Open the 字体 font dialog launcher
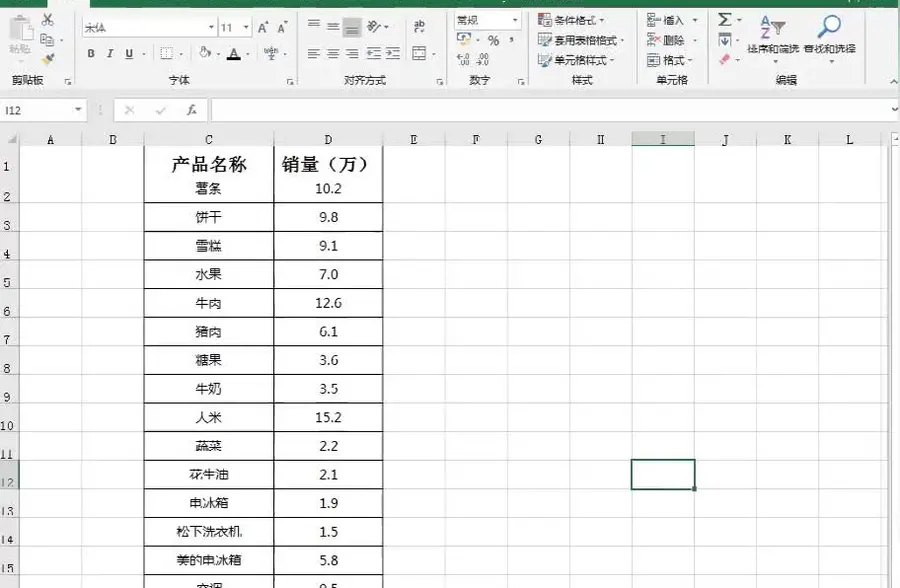The image size is (900, 588). 290,82
